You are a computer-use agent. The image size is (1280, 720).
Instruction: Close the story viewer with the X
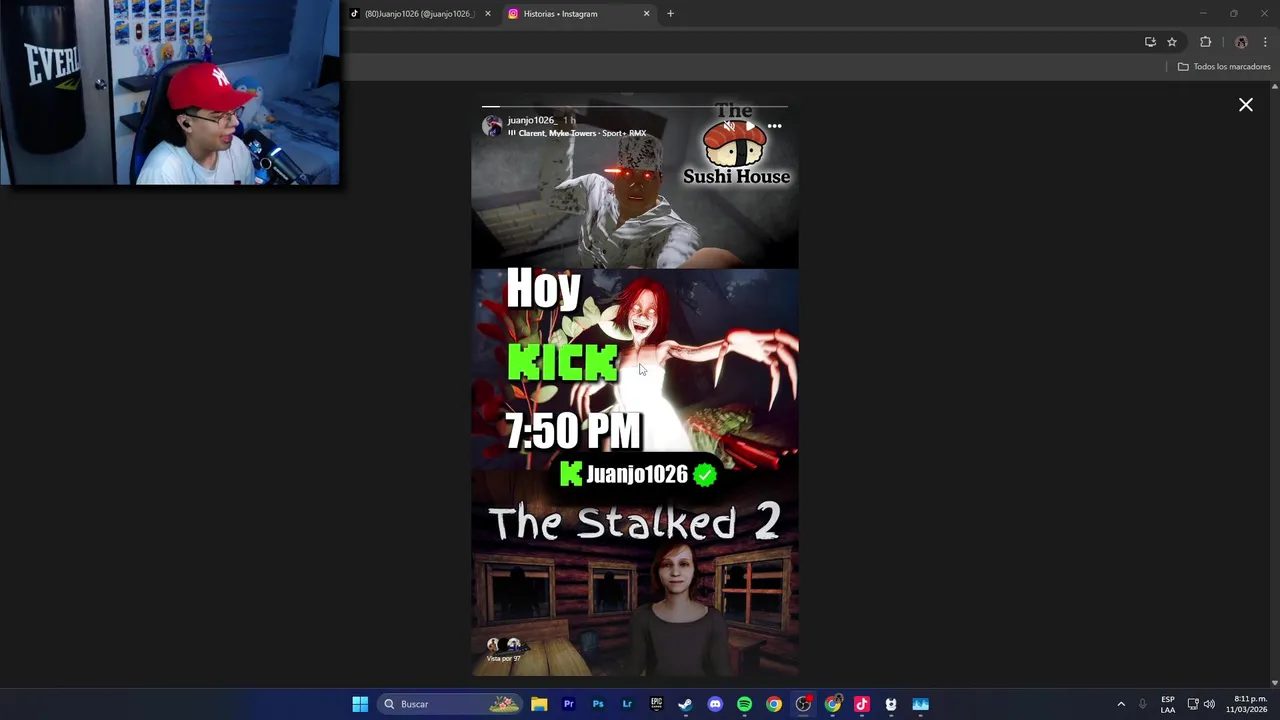click(x=1246, y=105)
